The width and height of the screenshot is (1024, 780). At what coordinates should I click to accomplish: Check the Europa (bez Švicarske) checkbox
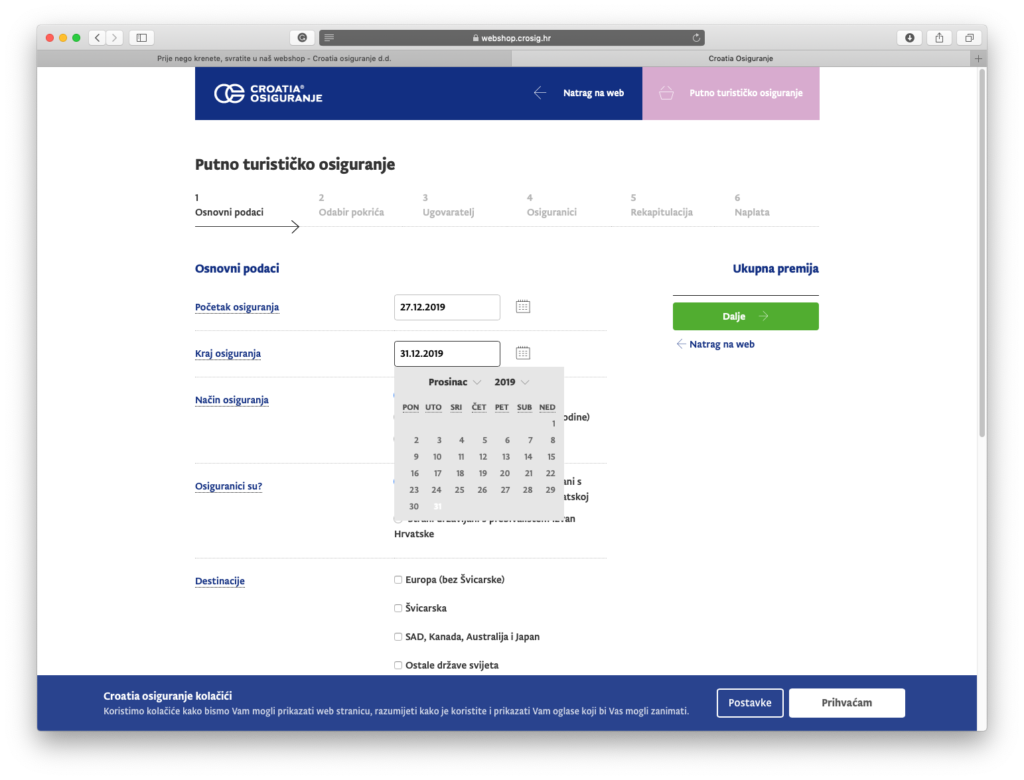click(x=398, y=580)
